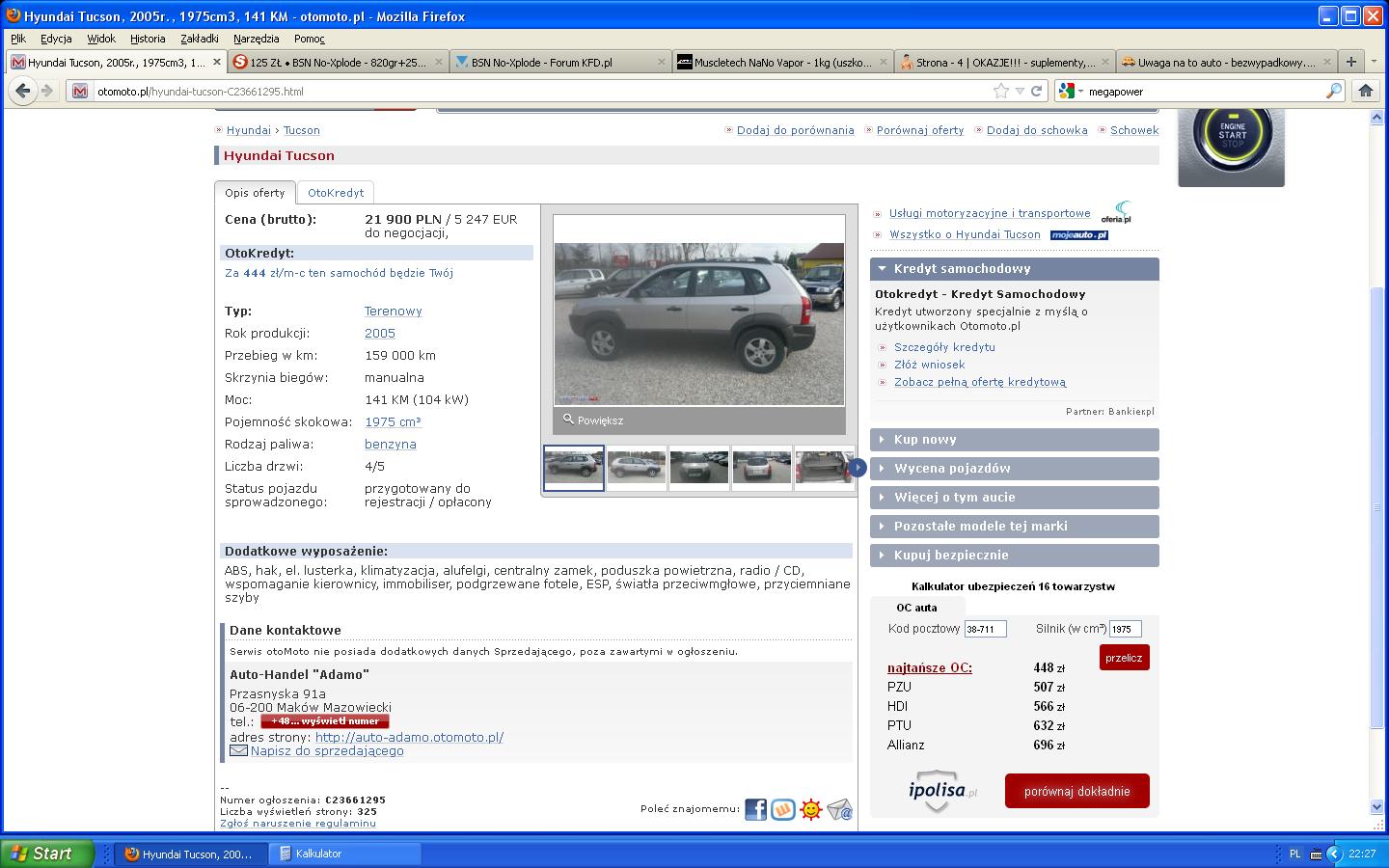Open the auto-adamo.otomoto.pl website link

(x=409, y=737)
